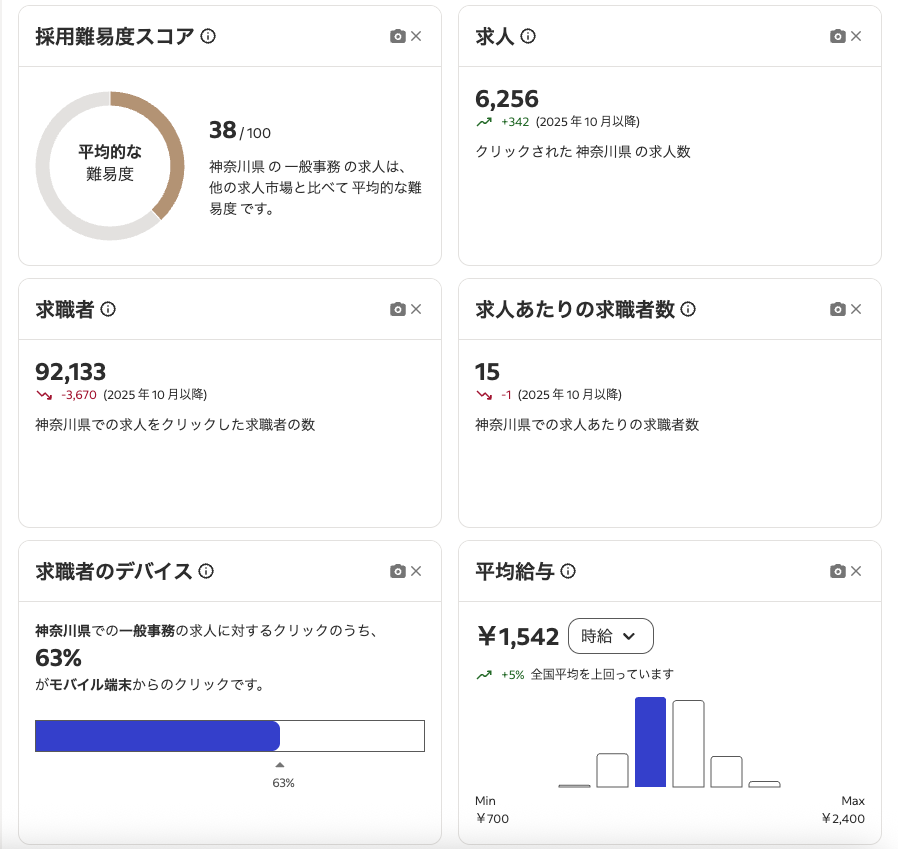Take screenshot of 求職者 card with camera icon
Image resolution: width=898 pixels, height=849 pixels.
397,309
